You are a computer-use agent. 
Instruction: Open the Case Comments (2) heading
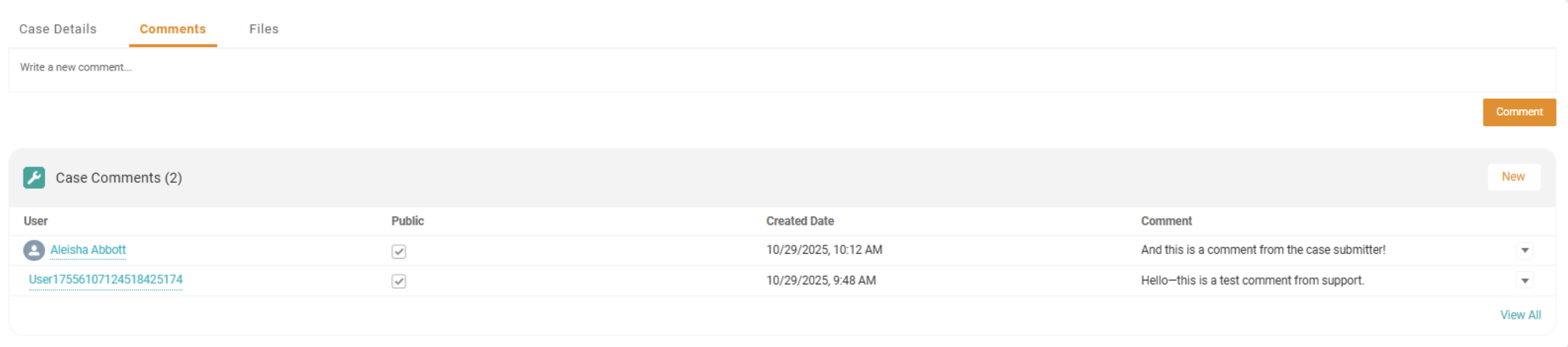point(118,178)
